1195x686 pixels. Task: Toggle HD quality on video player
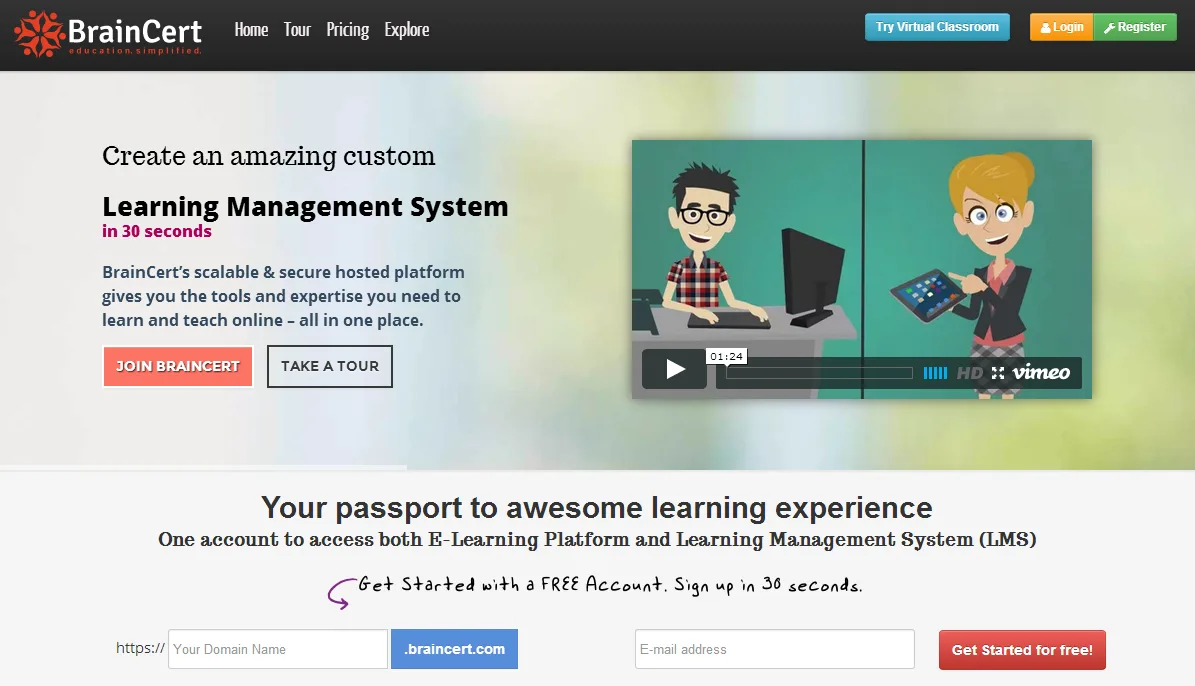tap(969, 373)
